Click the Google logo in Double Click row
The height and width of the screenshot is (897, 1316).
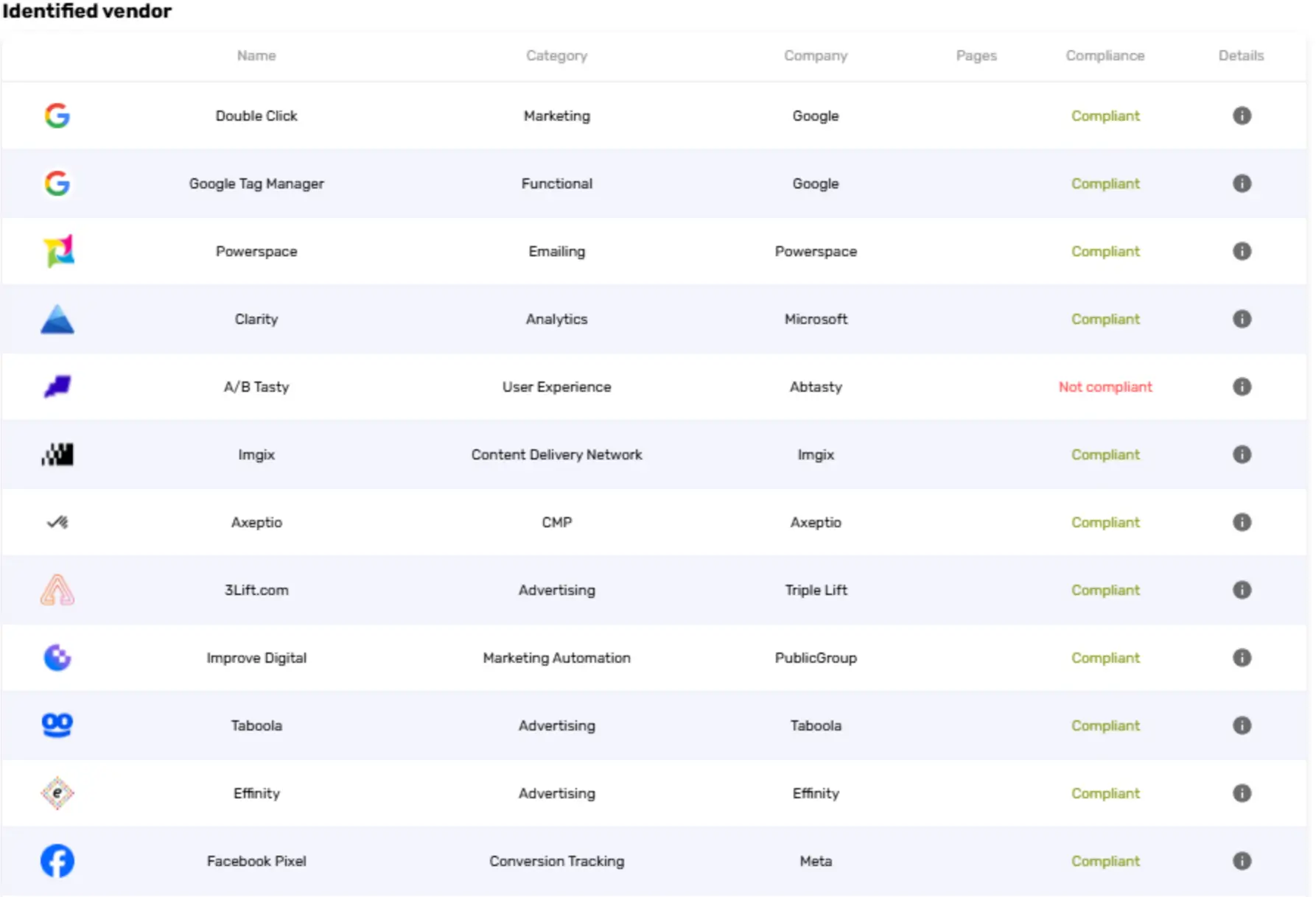(57, 116)
